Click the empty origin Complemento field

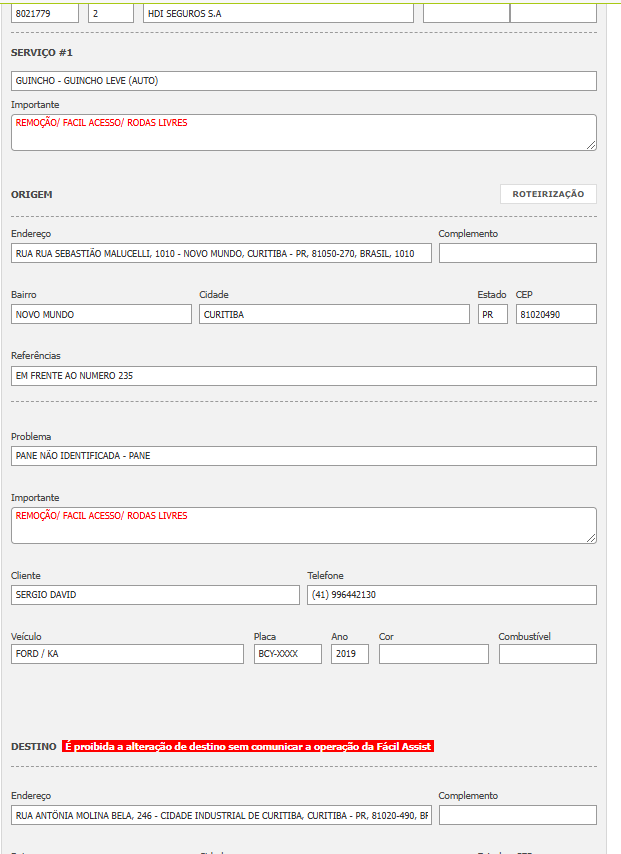(517, 253)
